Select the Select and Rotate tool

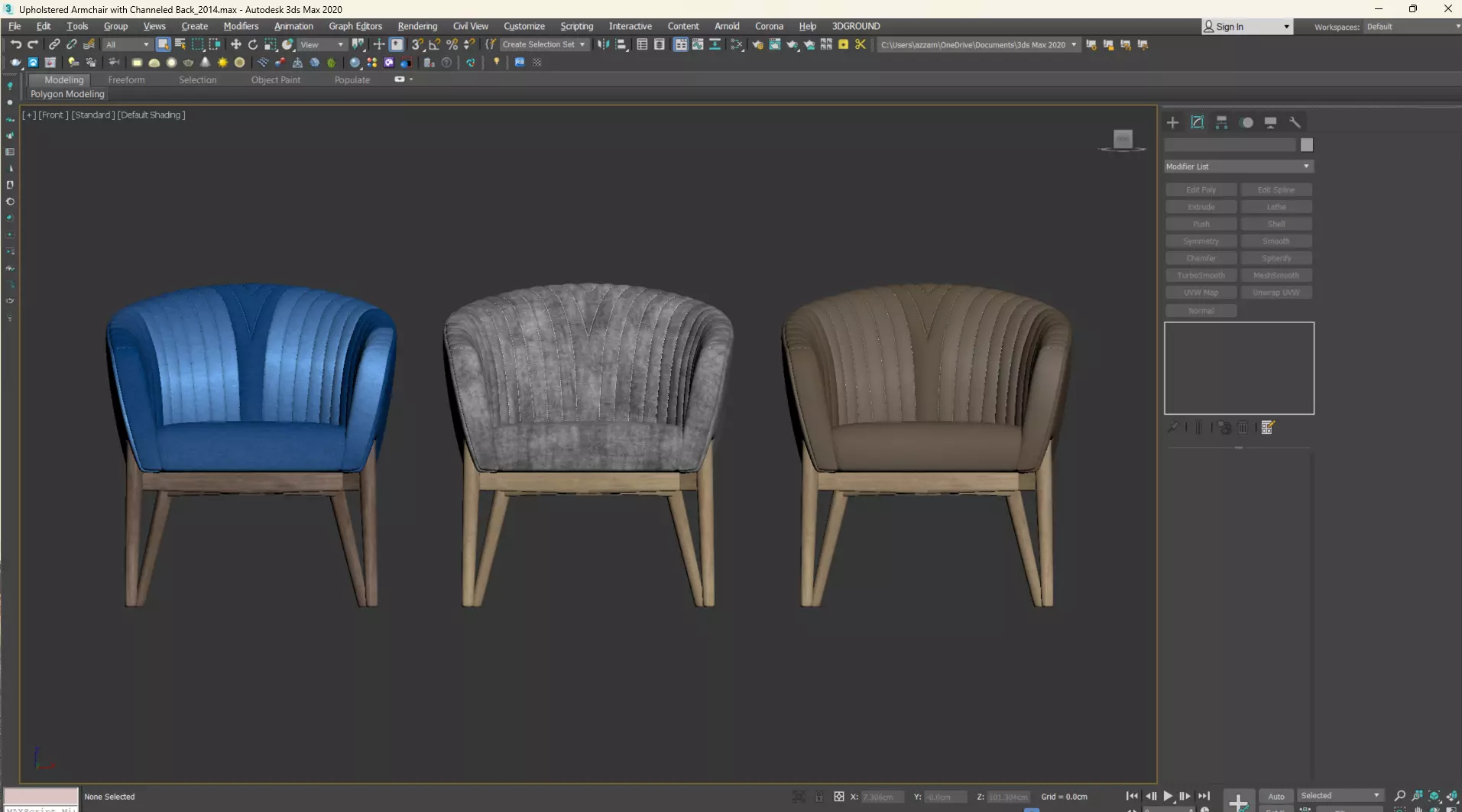click(x=253, y=44)
